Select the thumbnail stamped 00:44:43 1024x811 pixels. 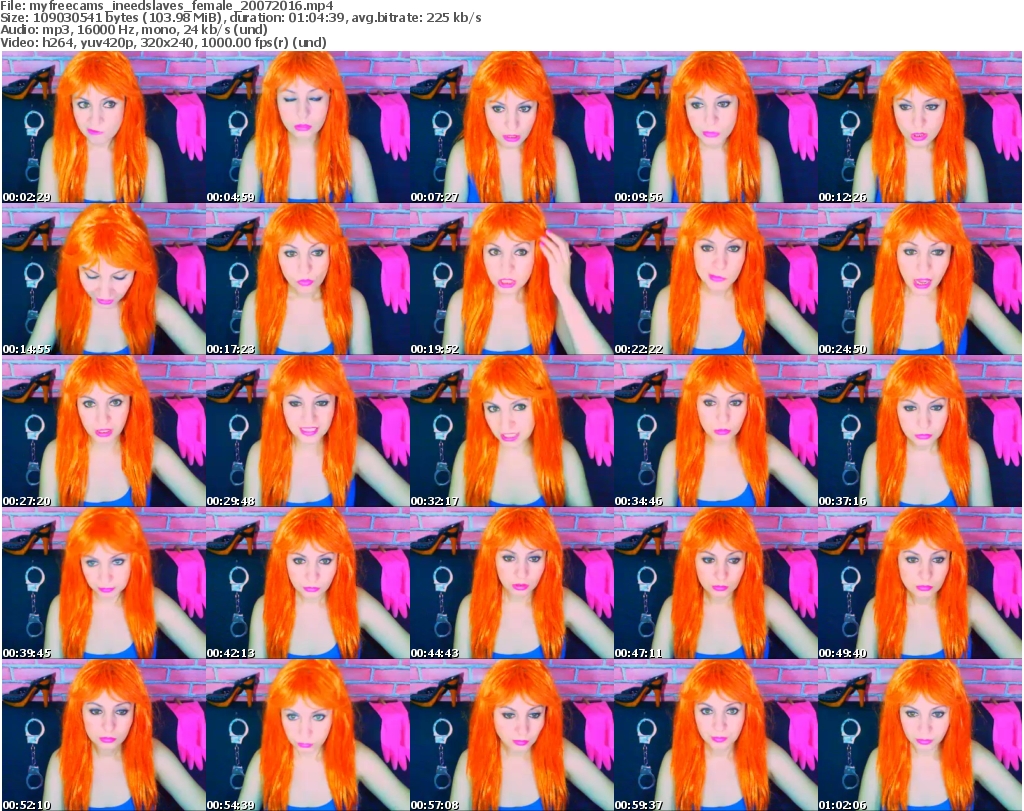(511, 583)
